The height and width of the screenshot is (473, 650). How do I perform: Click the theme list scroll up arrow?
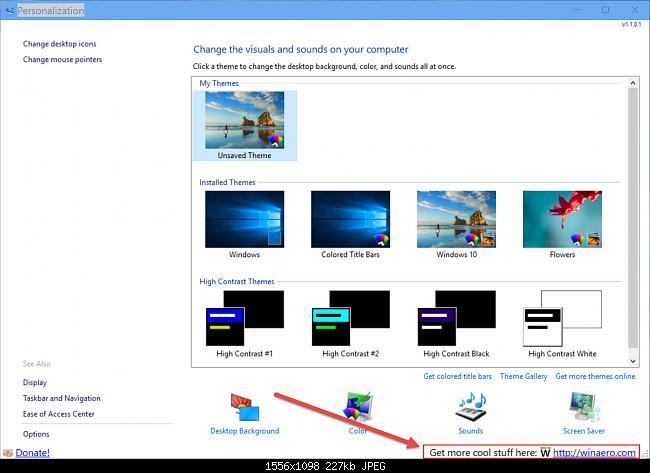[x=633, y=83]
